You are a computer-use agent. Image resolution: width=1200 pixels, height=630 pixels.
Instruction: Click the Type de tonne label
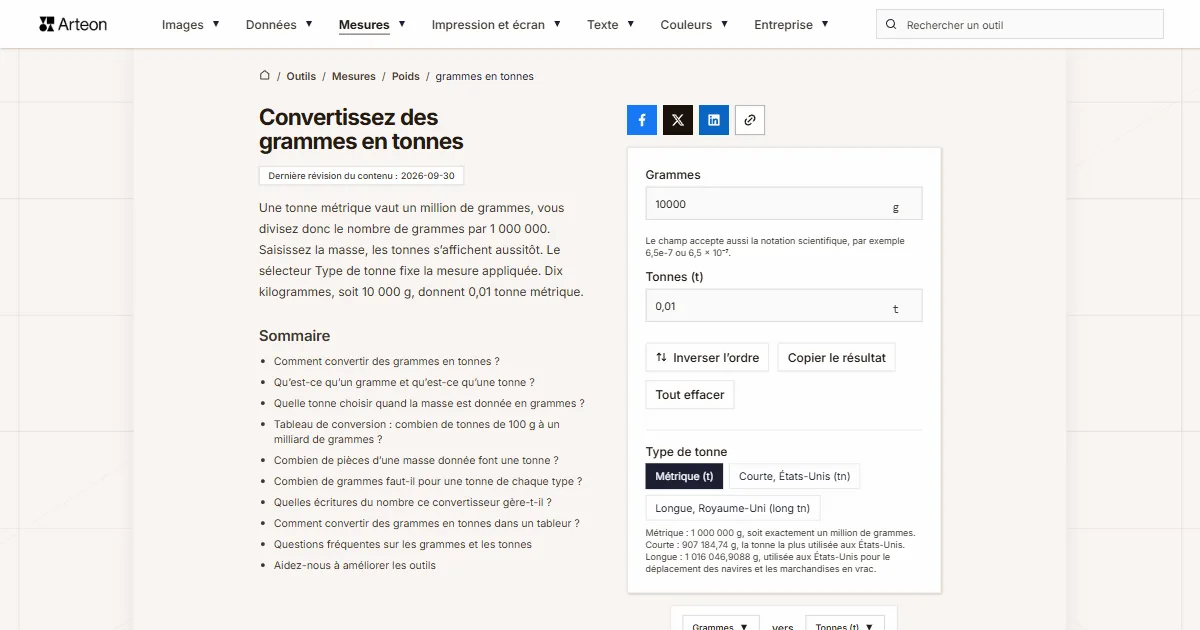tap(687, 452)
